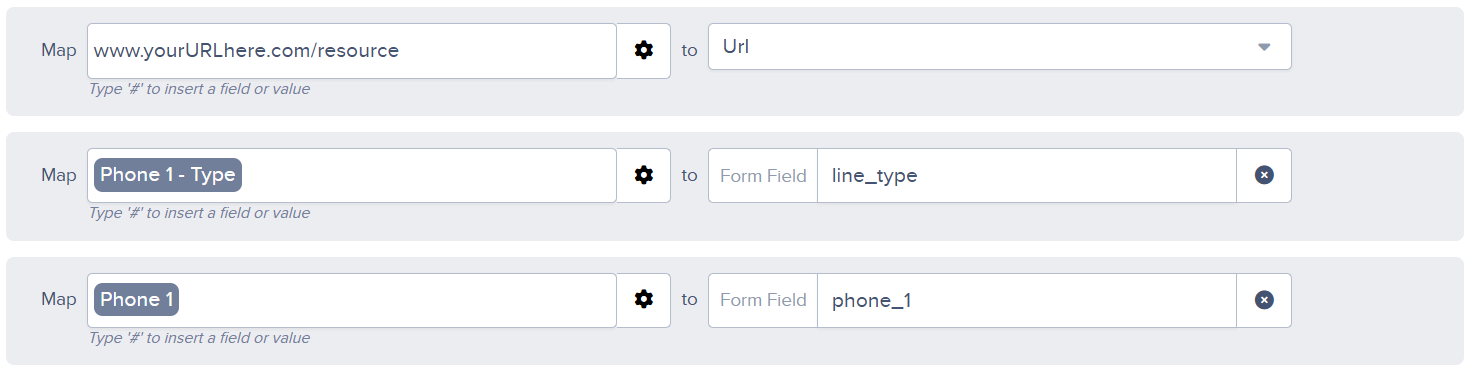The height and width of the screenshot is (372, 1472).
Task: Open the Url target selector
Action: (x=1000, y=47)
